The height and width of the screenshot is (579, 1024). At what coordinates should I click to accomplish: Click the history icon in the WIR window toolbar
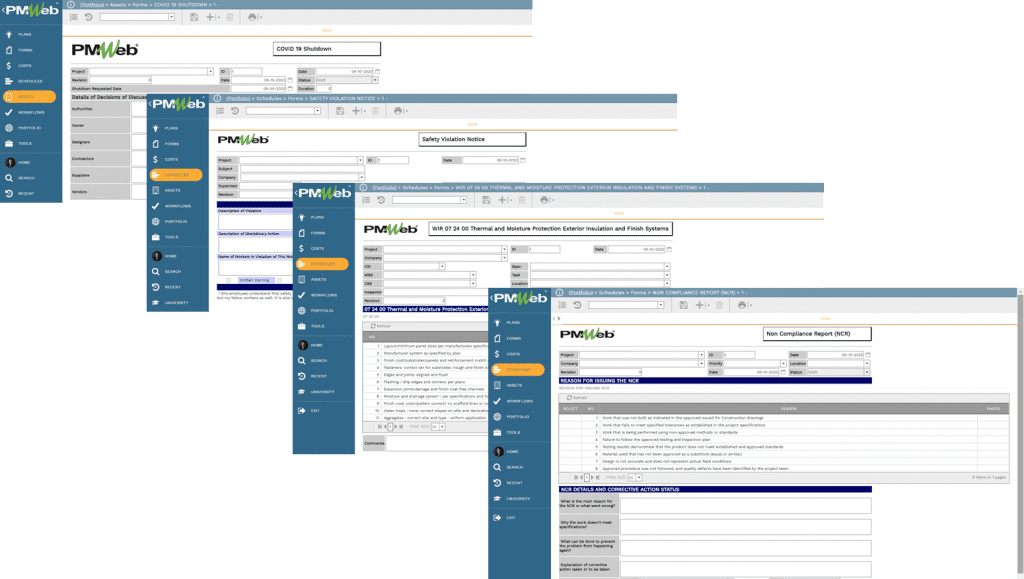click(x=381, y=200)
